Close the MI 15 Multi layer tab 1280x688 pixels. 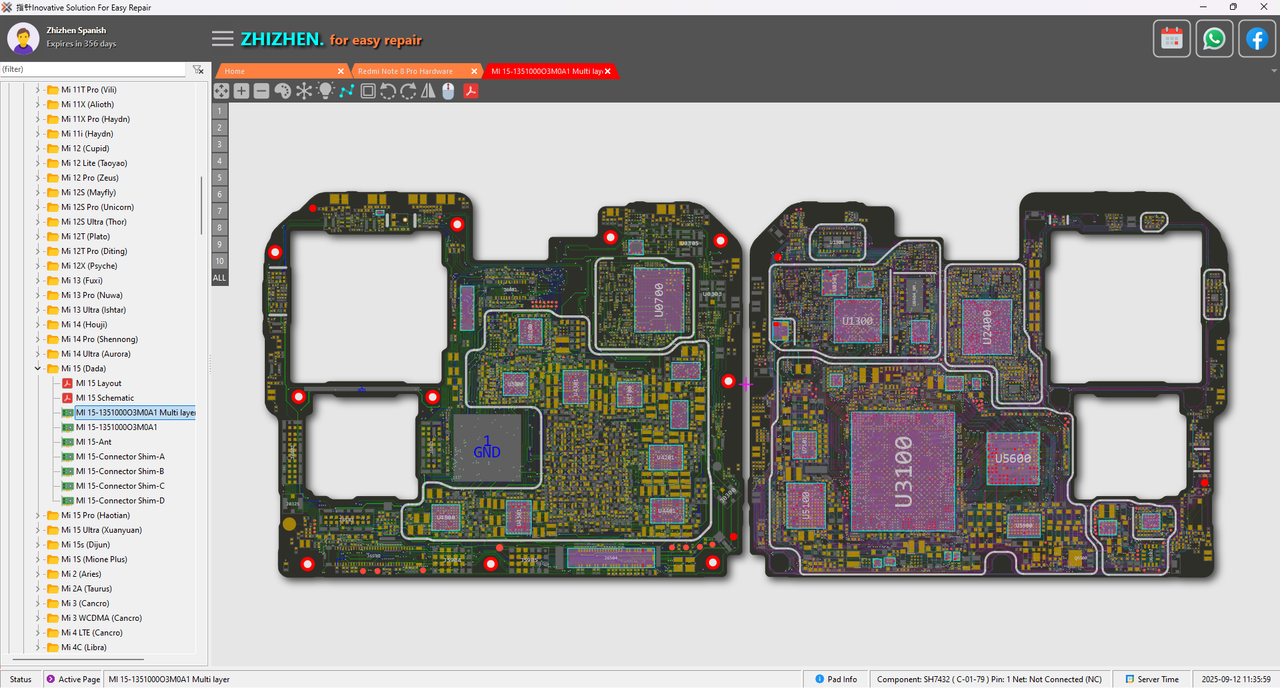coord(607,71)
